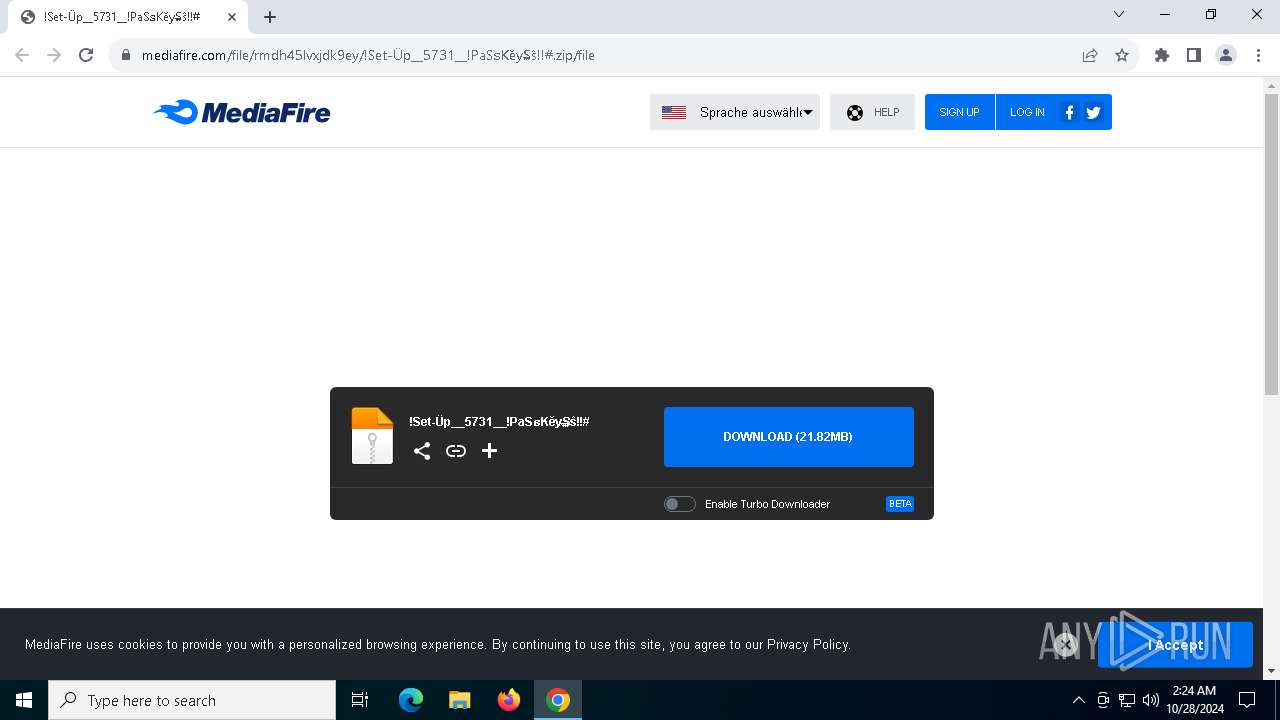
Task: Open network icon in tray
Action: click(1127, 700)
